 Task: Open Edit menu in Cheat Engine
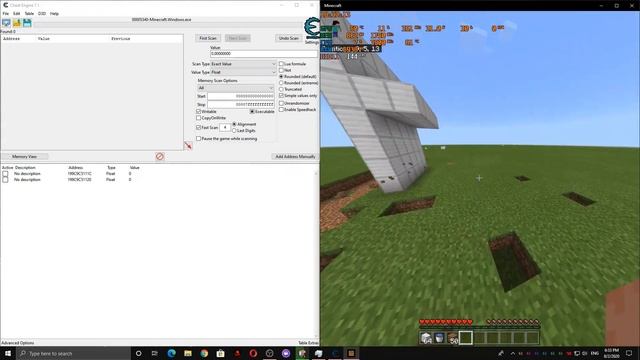tap(16, 13)
